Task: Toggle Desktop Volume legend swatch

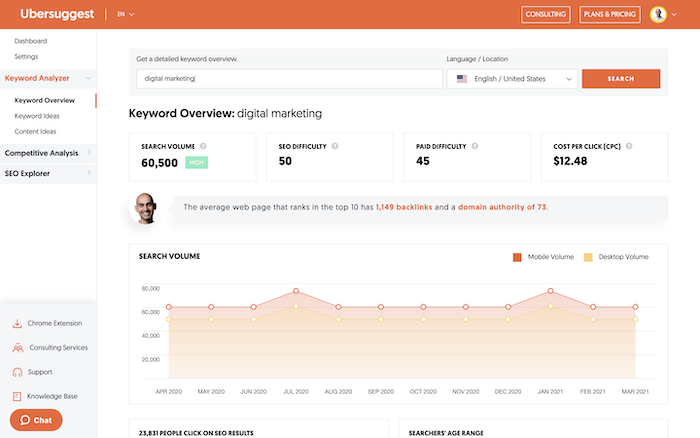Action: point(588,257)
